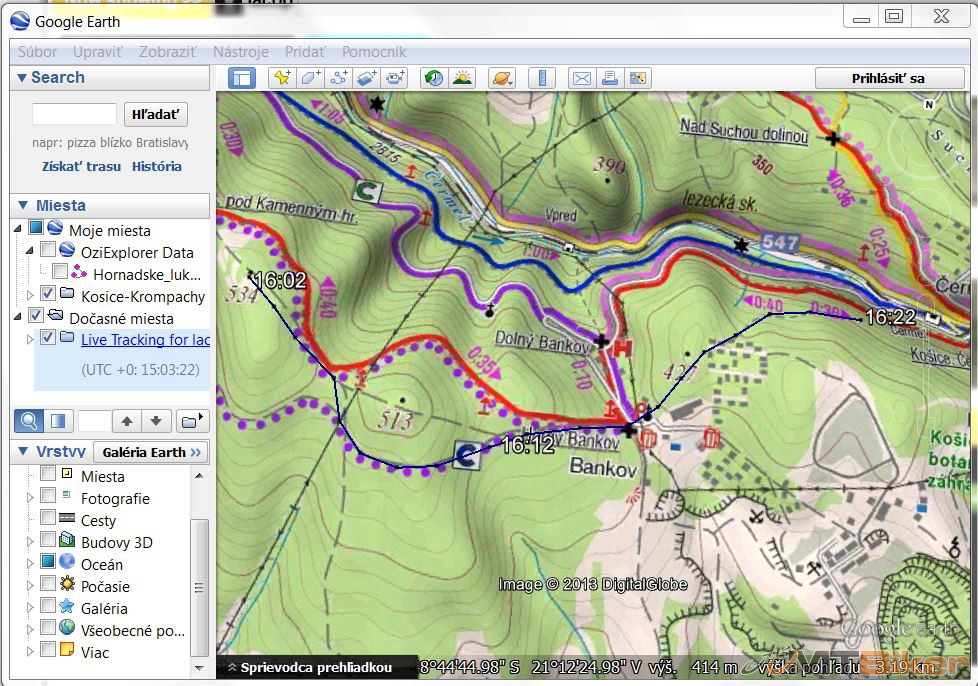This screenshot has width=978, height=686.
Task: Expand the Fotografie layer tree node
Action: [x=30, y=498]
